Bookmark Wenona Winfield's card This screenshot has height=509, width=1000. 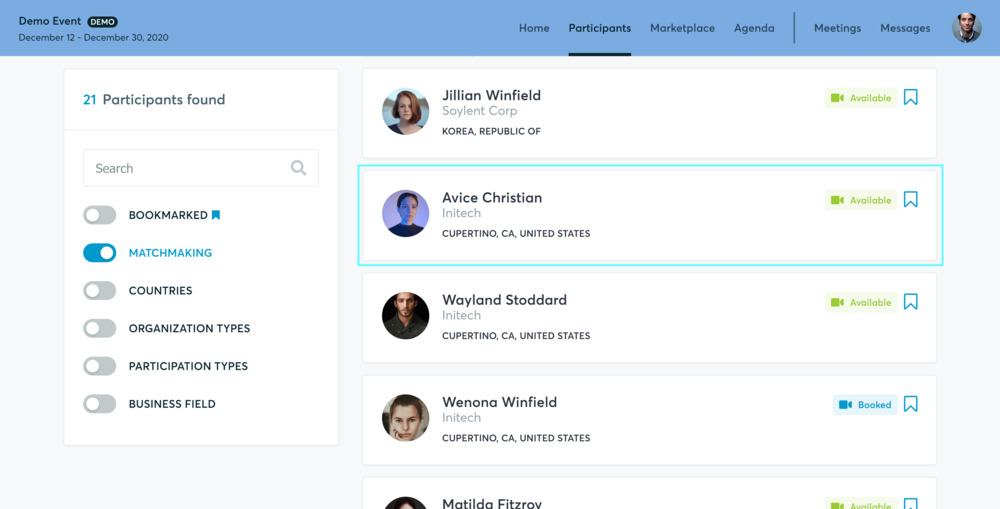pos(911,404)
